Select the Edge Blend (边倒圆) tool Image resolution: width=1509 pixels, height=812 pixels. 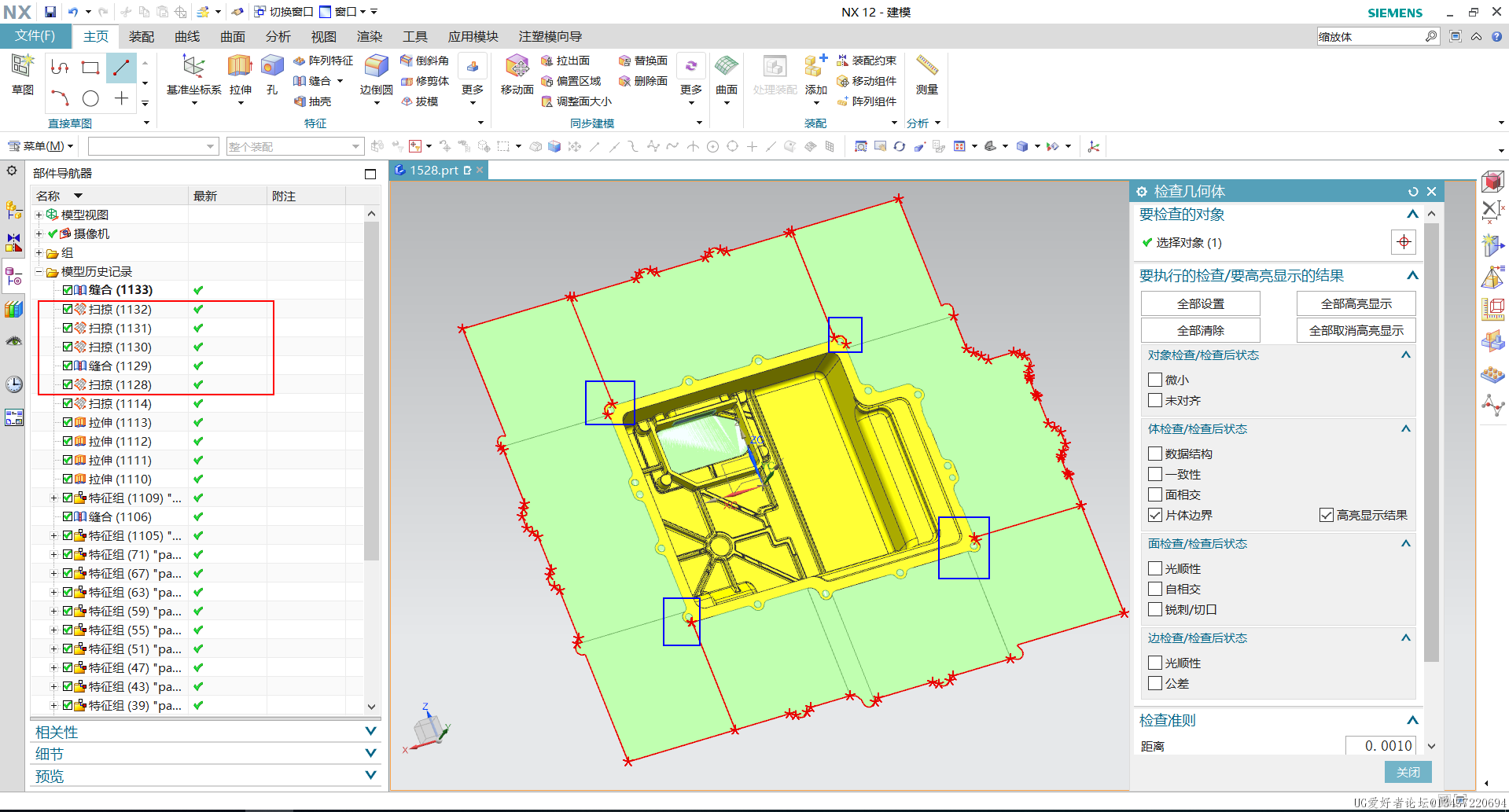point(376,67)
